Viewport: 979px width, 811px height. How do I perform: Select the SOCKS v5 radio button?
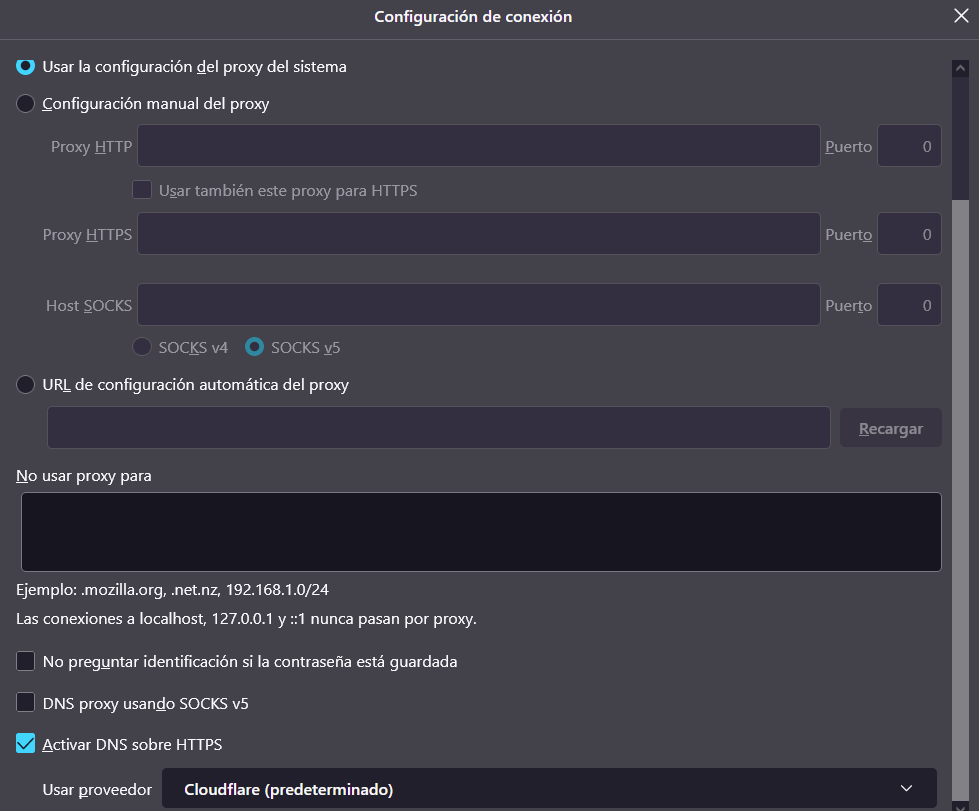[255, 347]
